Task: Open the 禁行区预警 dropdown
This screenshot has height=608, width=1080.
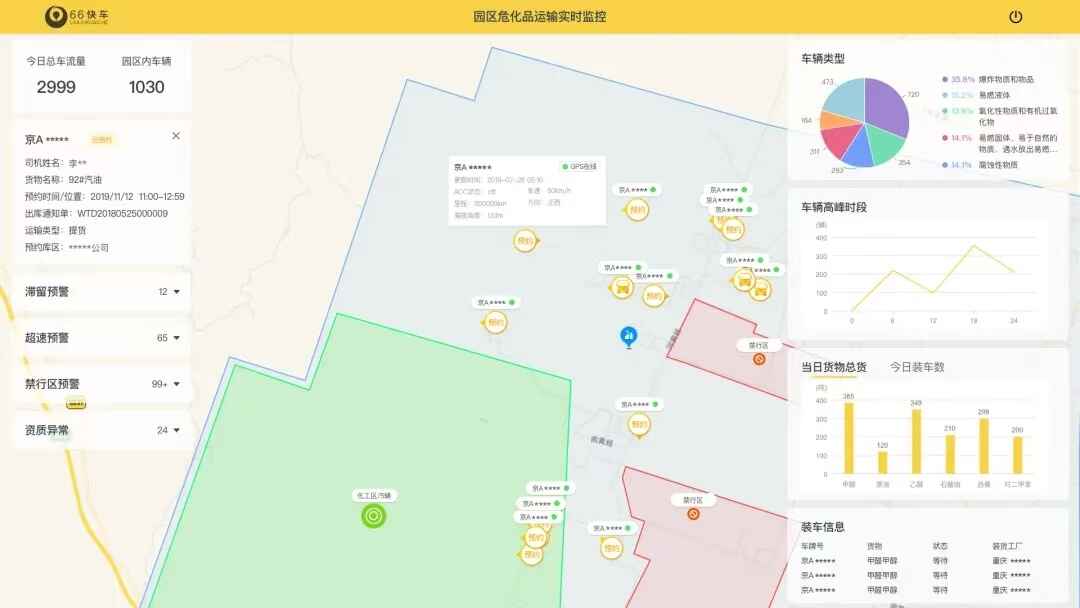Action: click(x=176, y=384)
